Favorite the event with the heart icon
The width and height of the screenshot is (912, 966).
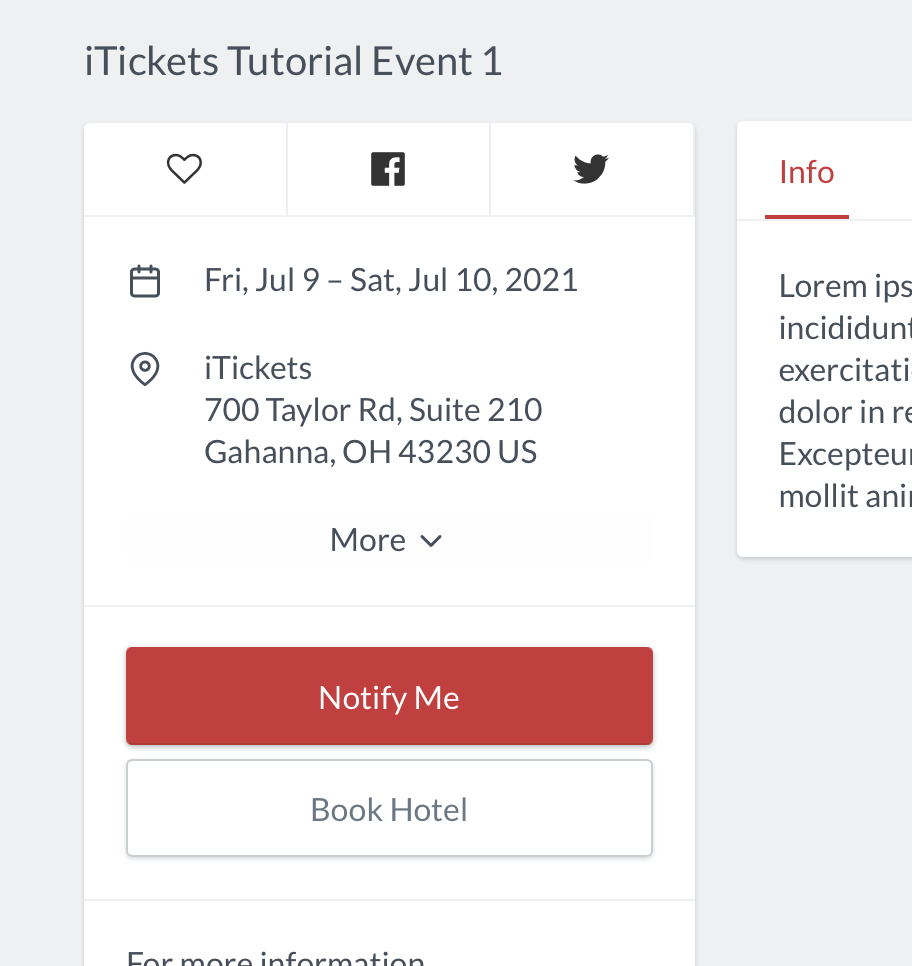[x=184, y=169]
